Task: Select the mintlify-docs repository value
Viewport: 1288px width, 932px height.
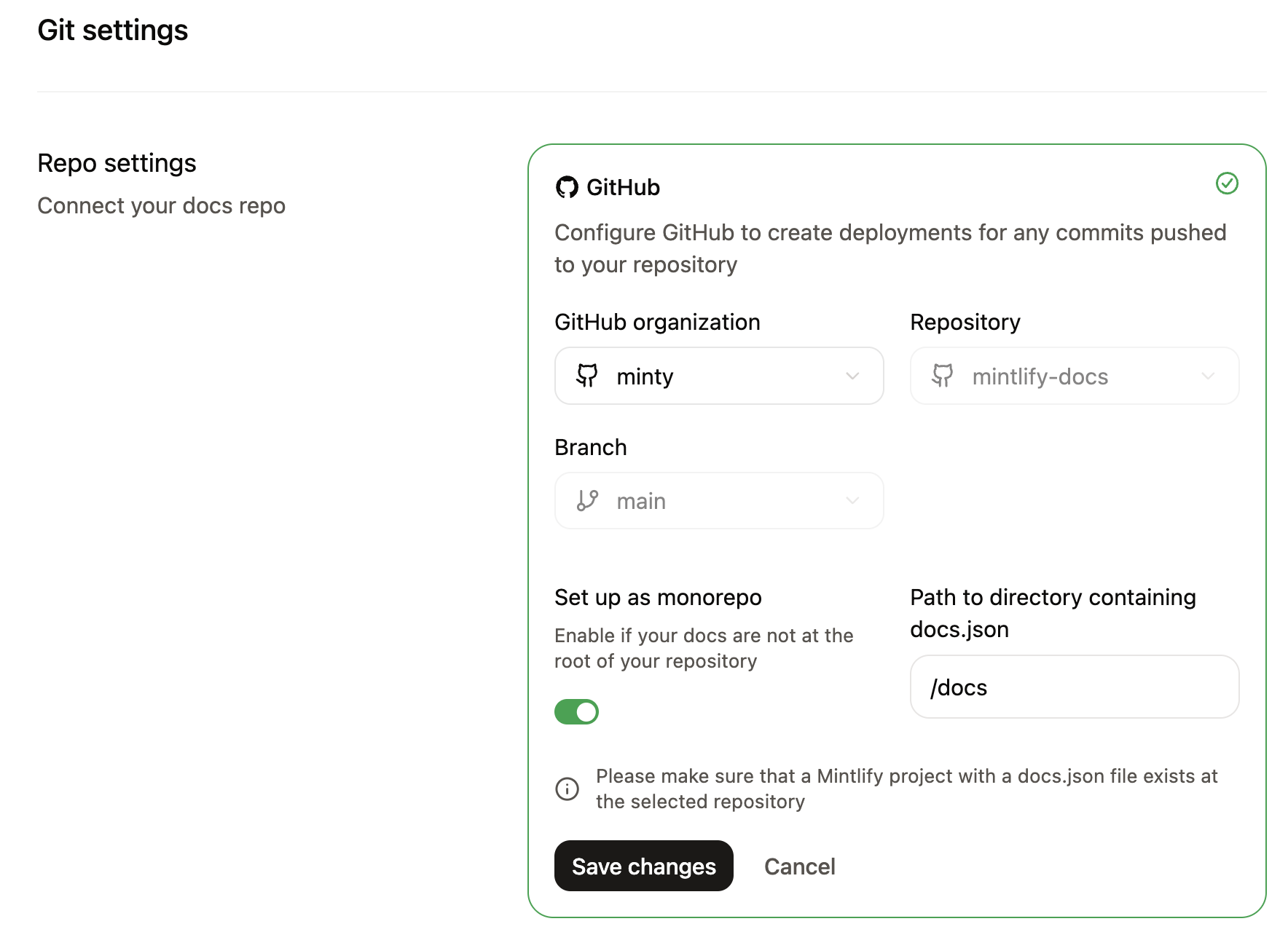Action: tap(1039, 376)
